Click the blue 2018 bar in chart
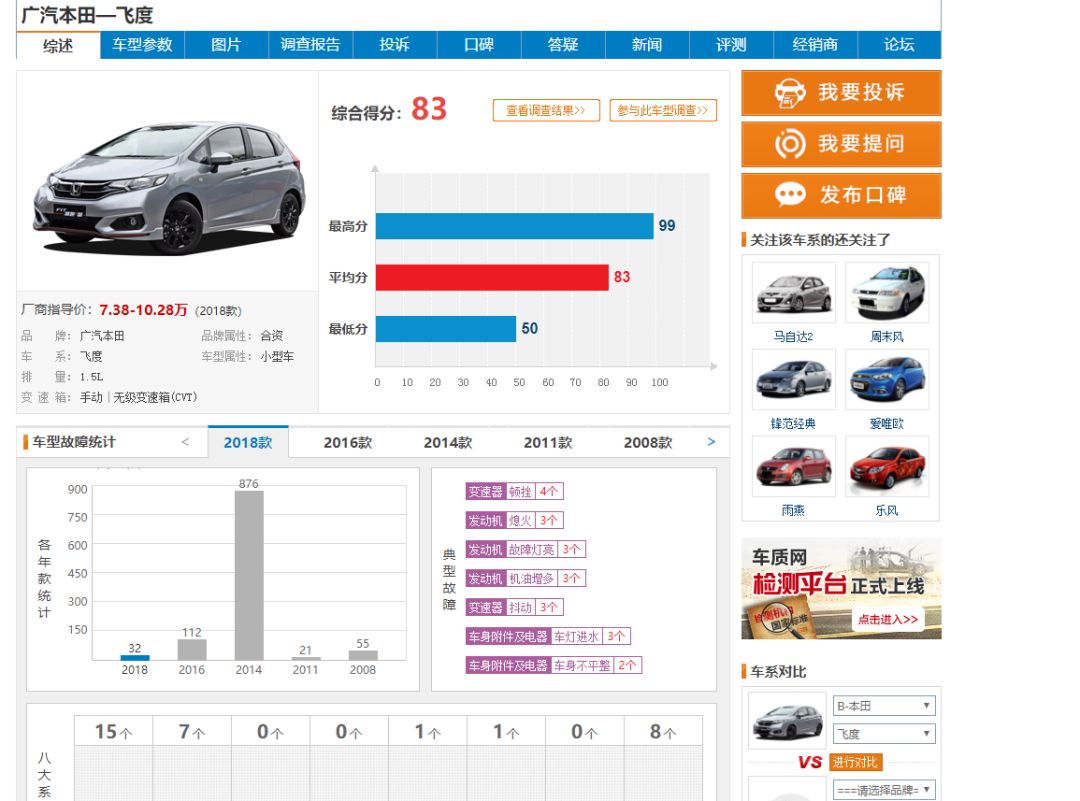 click(x=134, y=658)
